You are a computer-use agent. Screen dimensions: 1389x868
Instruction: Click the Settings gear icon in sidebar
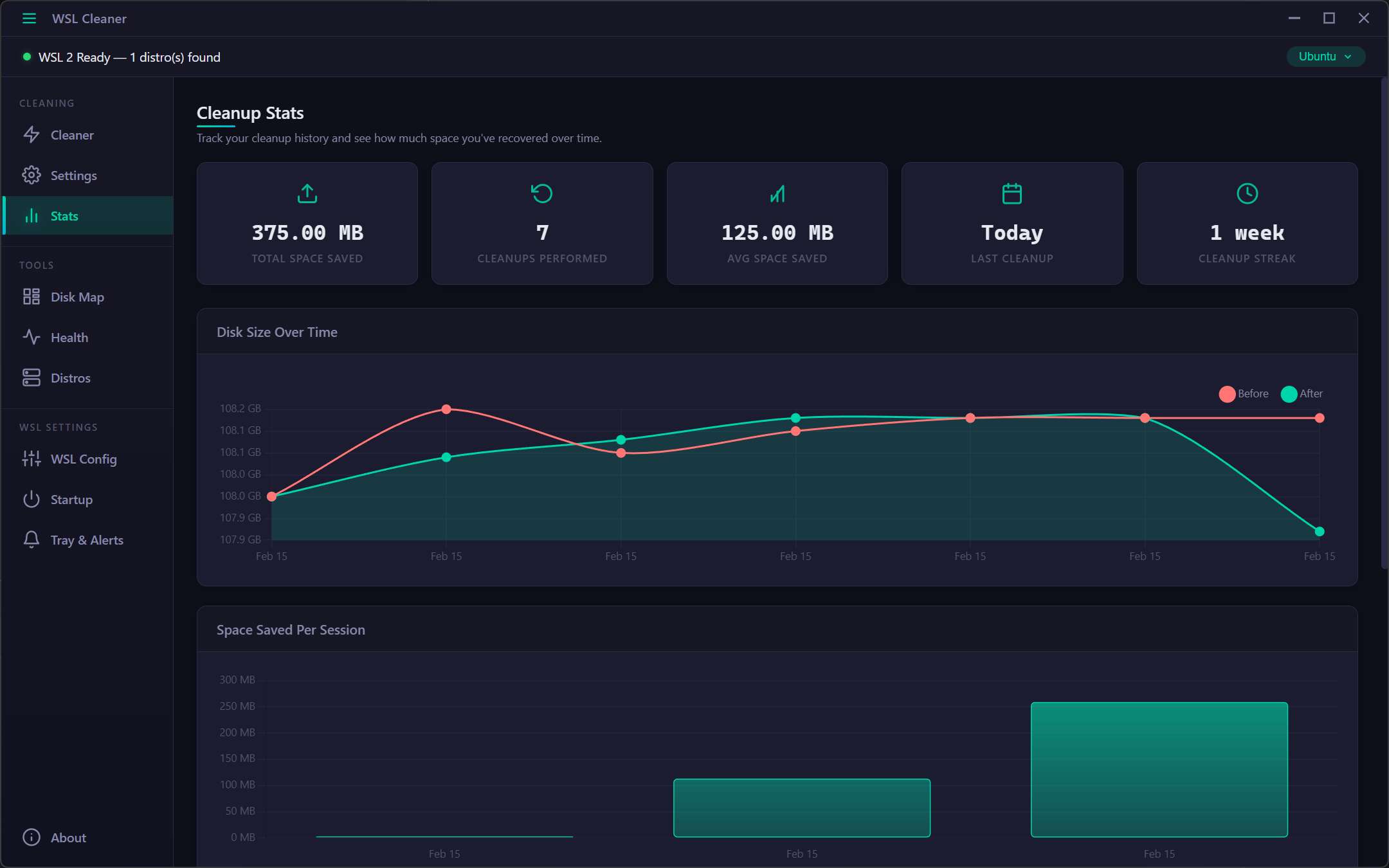pyautogui.click(x=32, y=176)
